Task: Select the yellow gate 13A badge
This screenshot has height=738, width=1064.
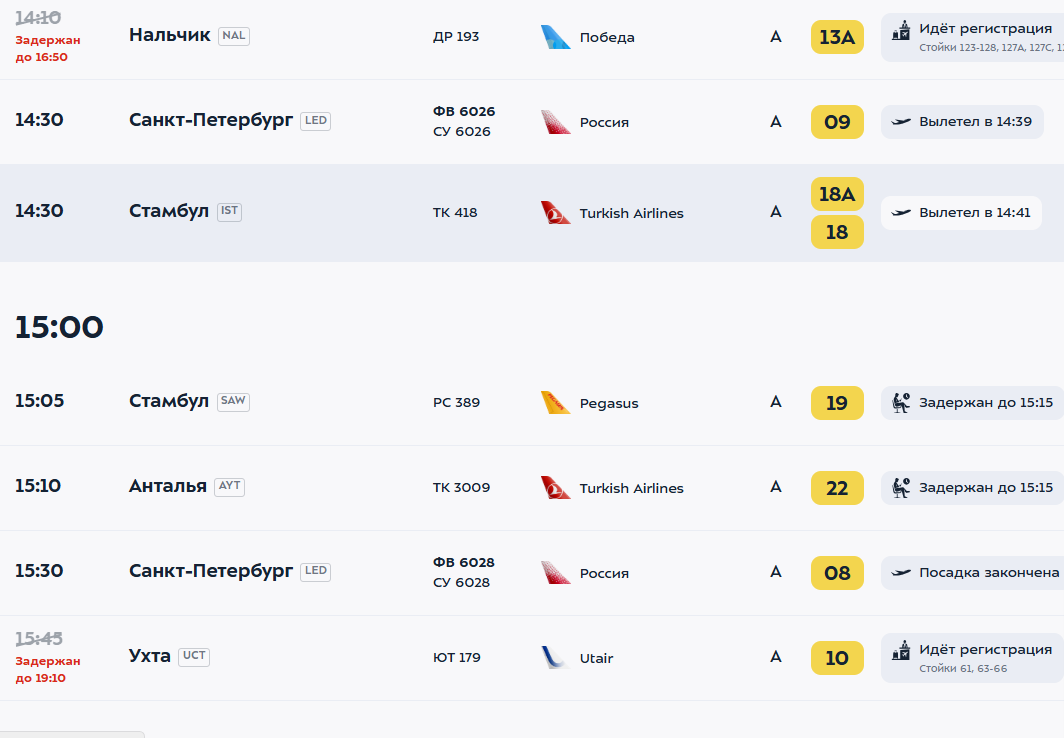Action: 837,37
